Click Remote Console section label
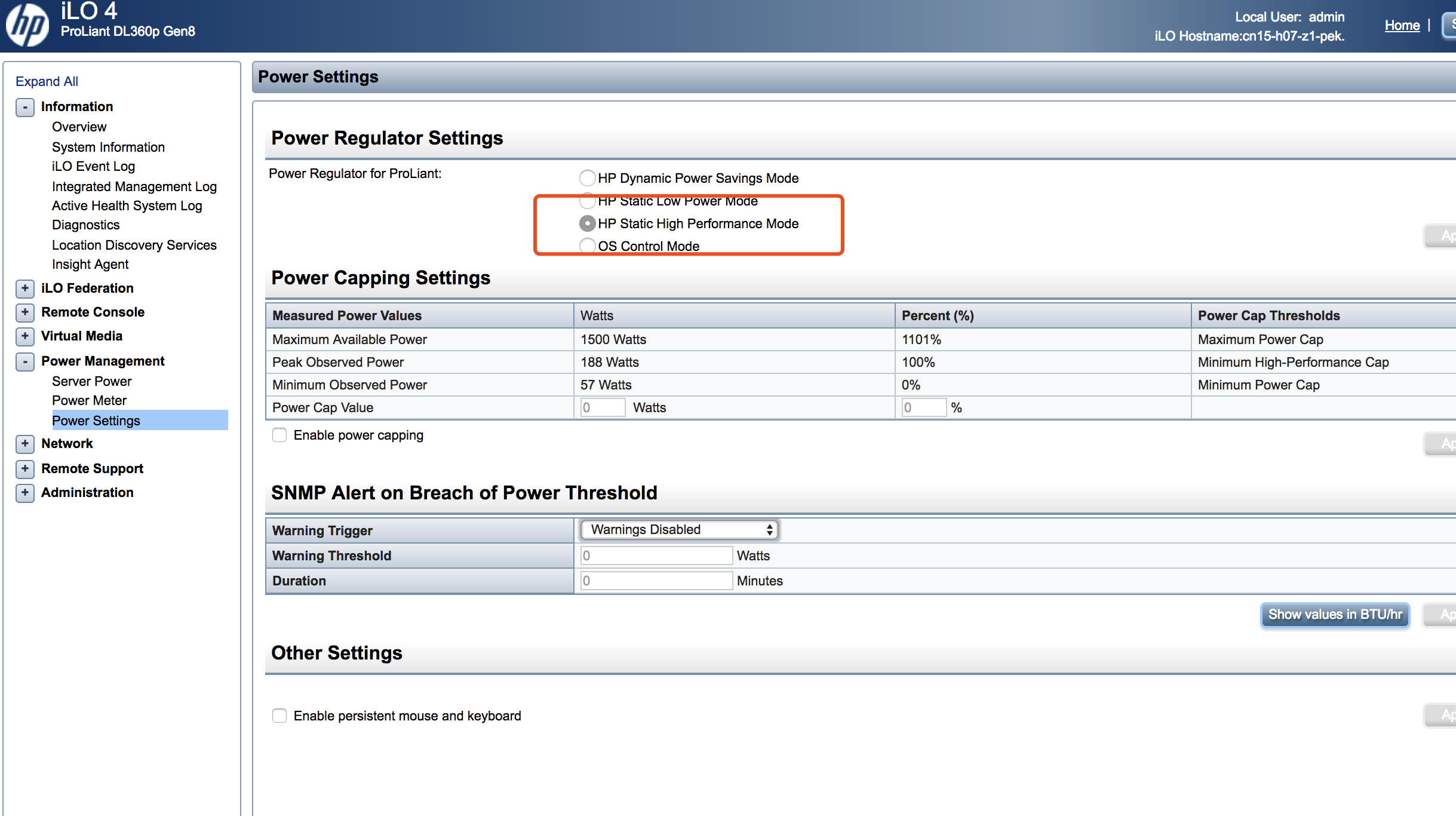 (x=93, y=312)
